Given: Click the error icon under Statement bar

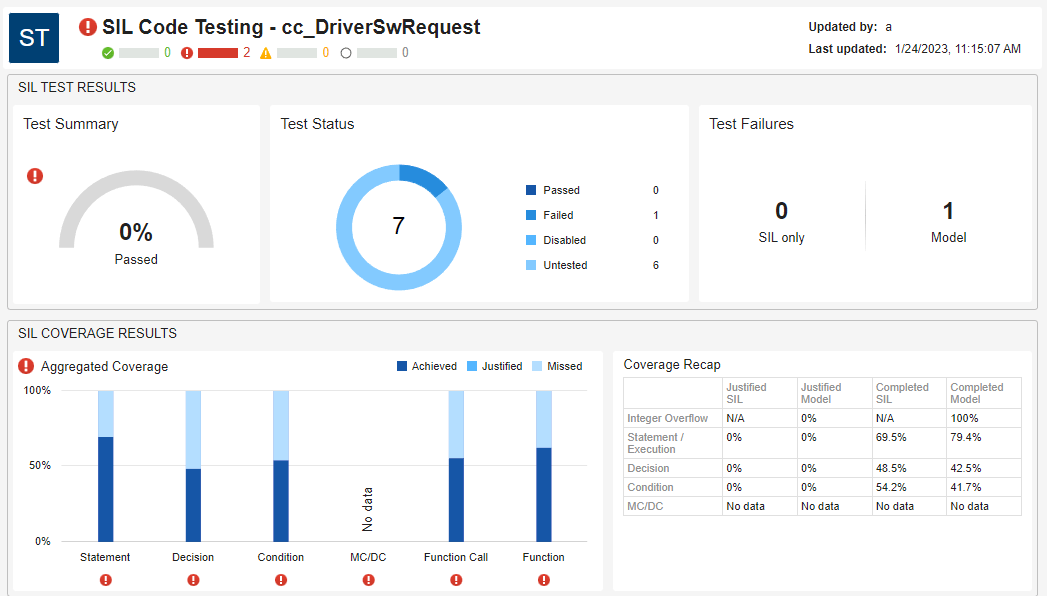Looking at the screenshot, I should (x=106, y=580).
